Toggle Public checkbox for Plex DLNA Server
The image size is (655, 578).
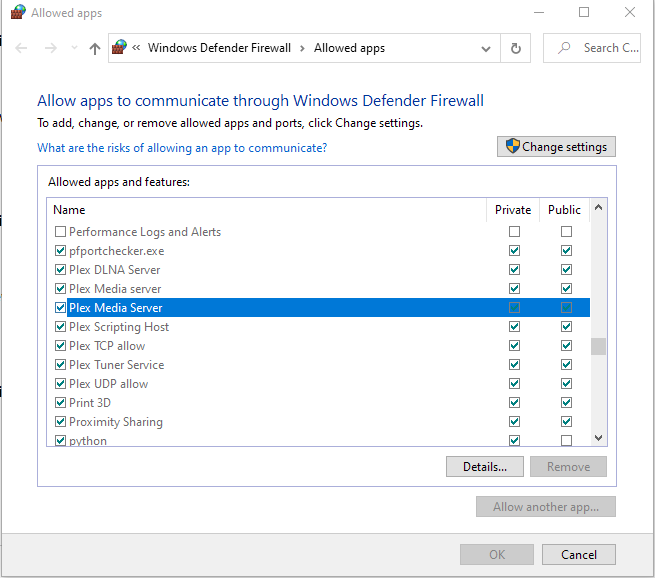pyautogui.click(x=566, y=269)
